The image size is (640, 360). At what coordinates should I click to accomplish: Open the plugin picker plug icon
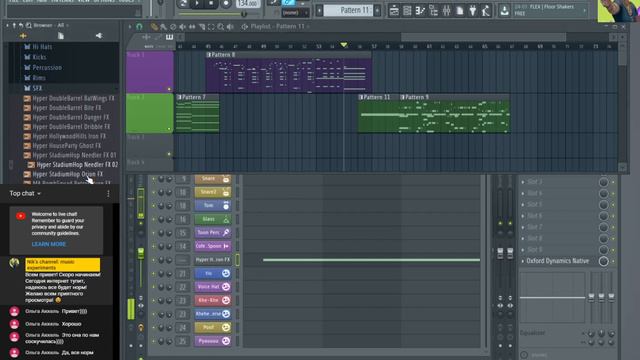click(x=473, y=11)
